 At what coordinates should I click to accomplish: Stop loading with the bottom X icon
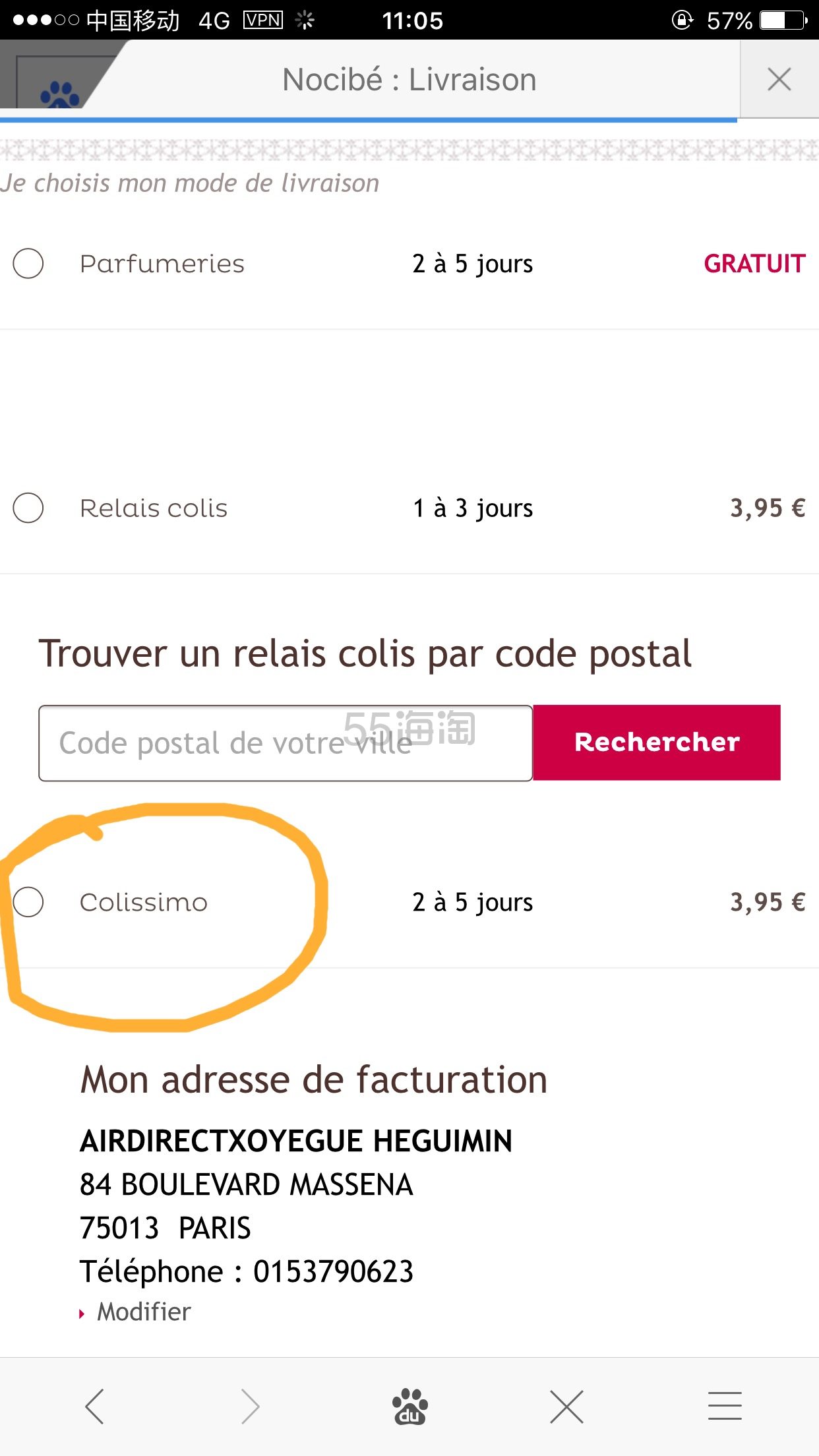coord(566,1407)
